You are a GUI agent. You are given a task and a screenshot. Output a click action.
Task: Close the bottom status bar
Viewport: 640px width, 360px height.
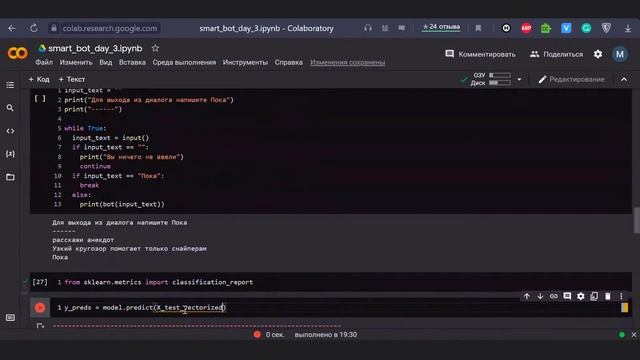pos(633,335)
